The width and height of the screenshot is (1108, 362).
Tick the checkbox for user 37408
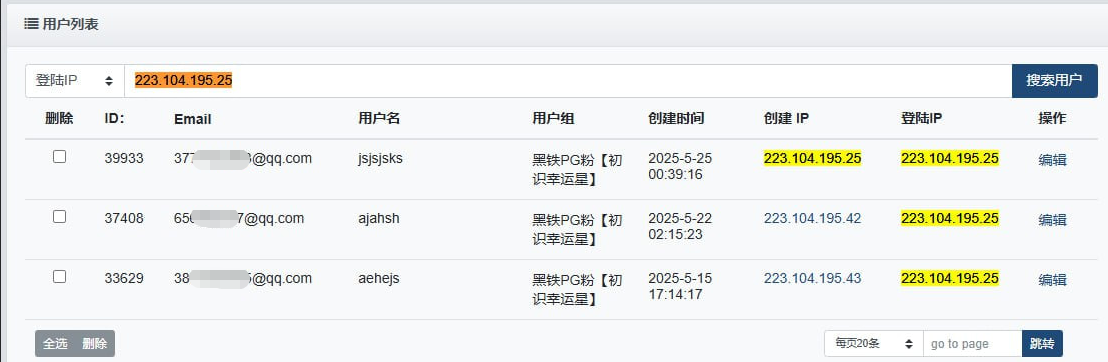[x=59, y=217]
